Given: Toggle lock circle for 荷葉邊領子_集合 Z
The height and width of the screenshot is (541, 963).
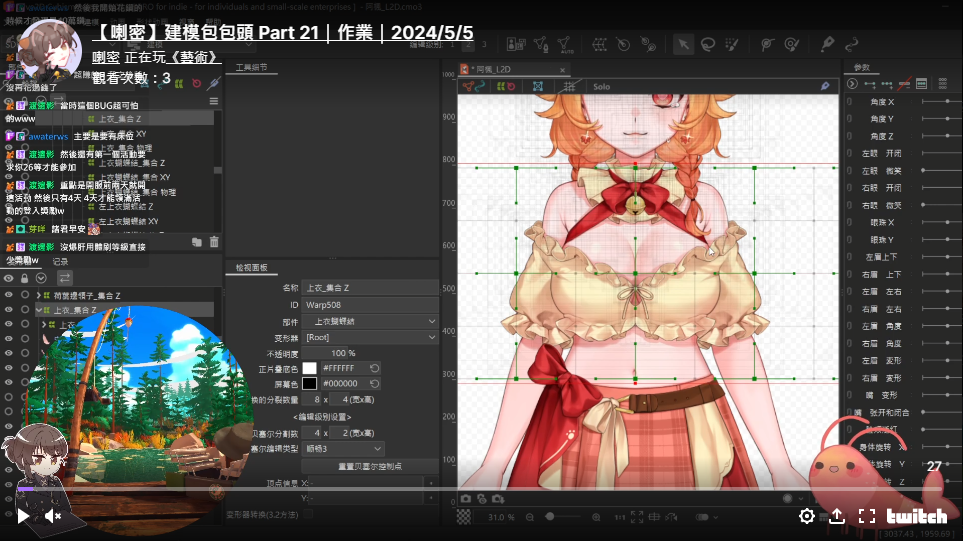Looking at the screenshot, I should 25,295.
